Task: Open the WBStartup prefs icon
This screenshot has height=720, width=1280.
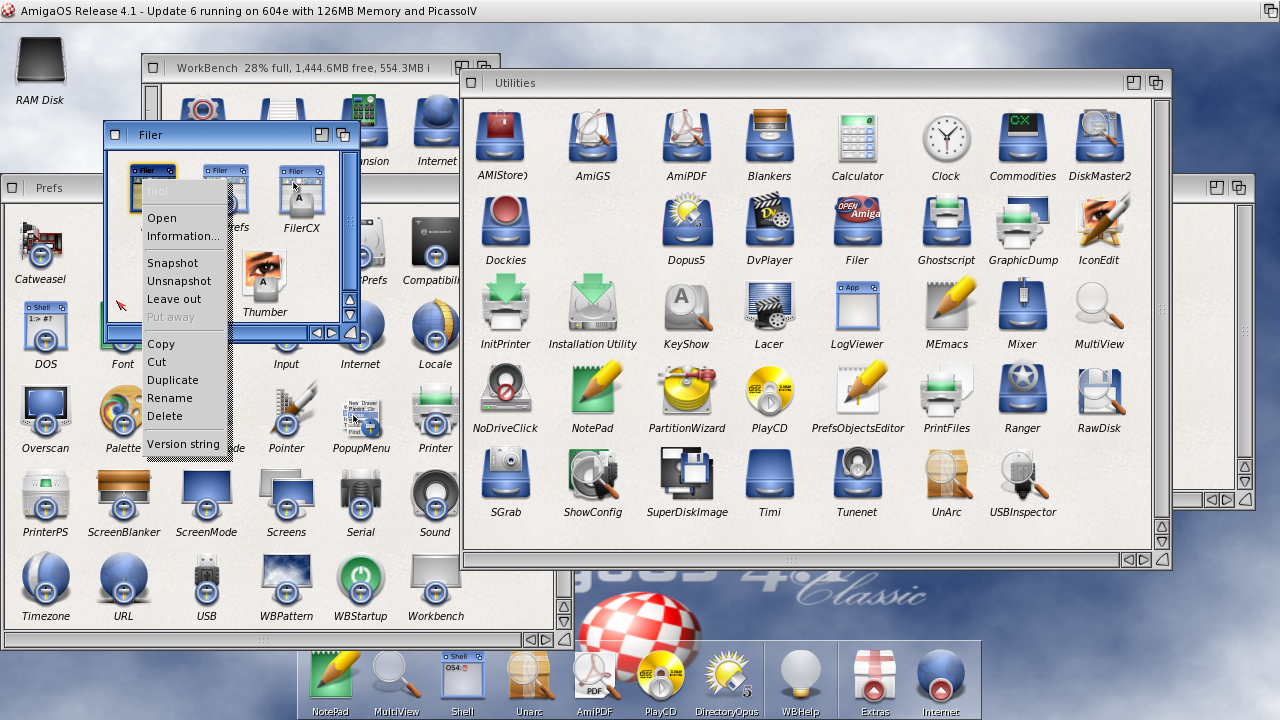Action: pyautogui.click(x=360, y=580)
